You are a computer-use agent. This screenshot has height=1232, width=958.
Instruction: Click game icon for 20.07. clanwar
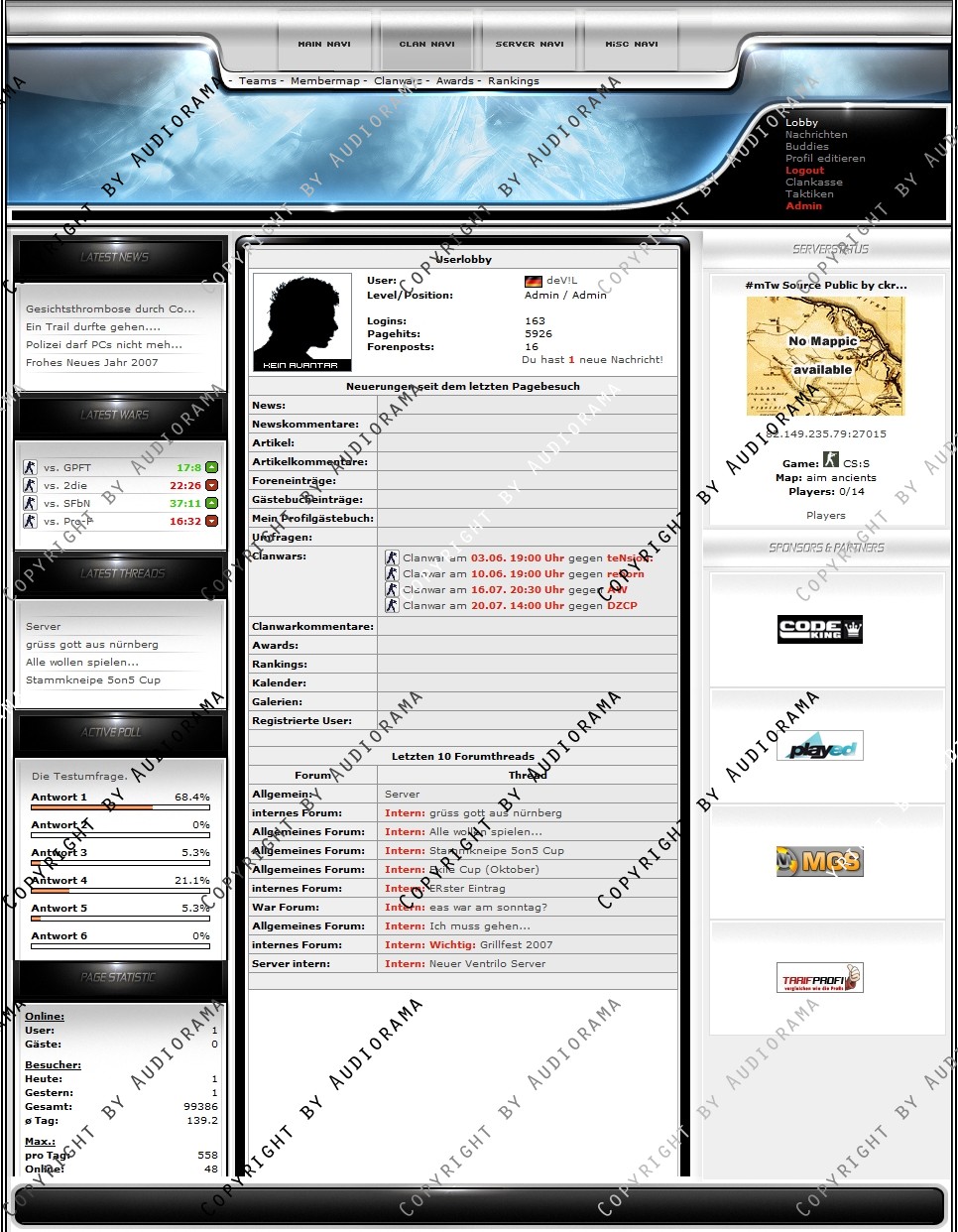[392, 605]
